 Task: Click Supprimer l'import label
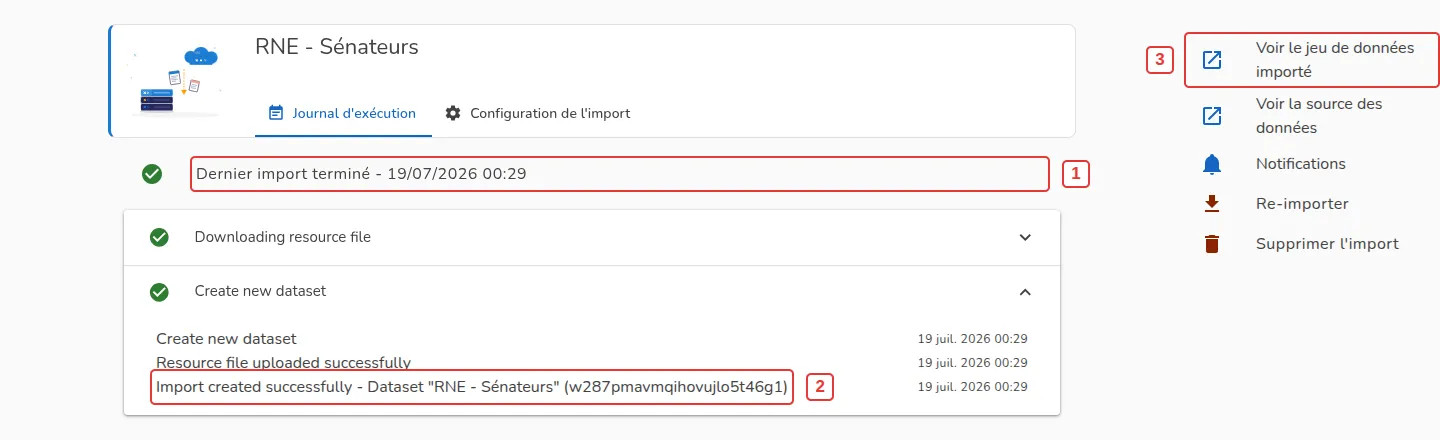1327,244
